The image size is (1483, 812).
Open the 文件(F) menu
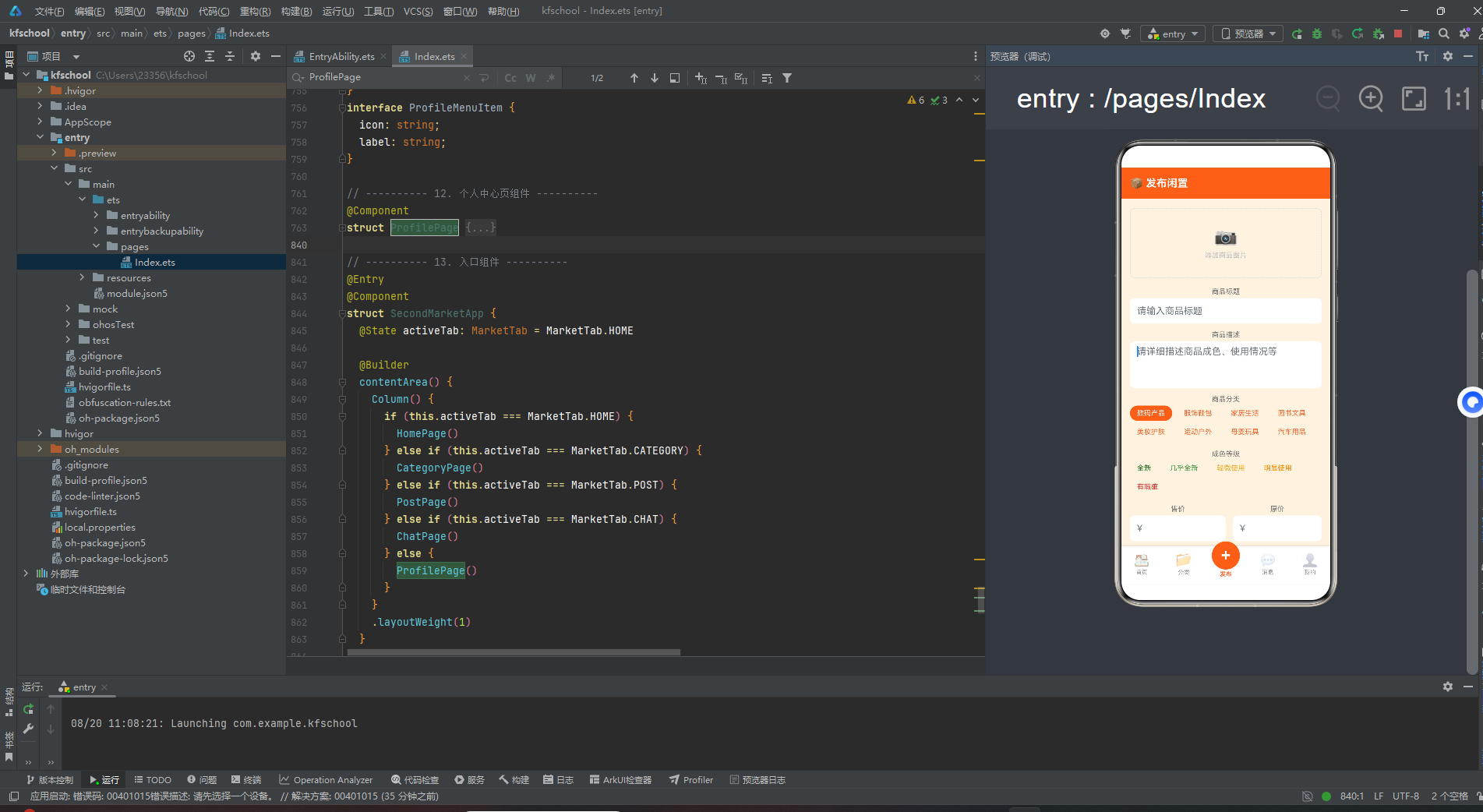(49, 11)
